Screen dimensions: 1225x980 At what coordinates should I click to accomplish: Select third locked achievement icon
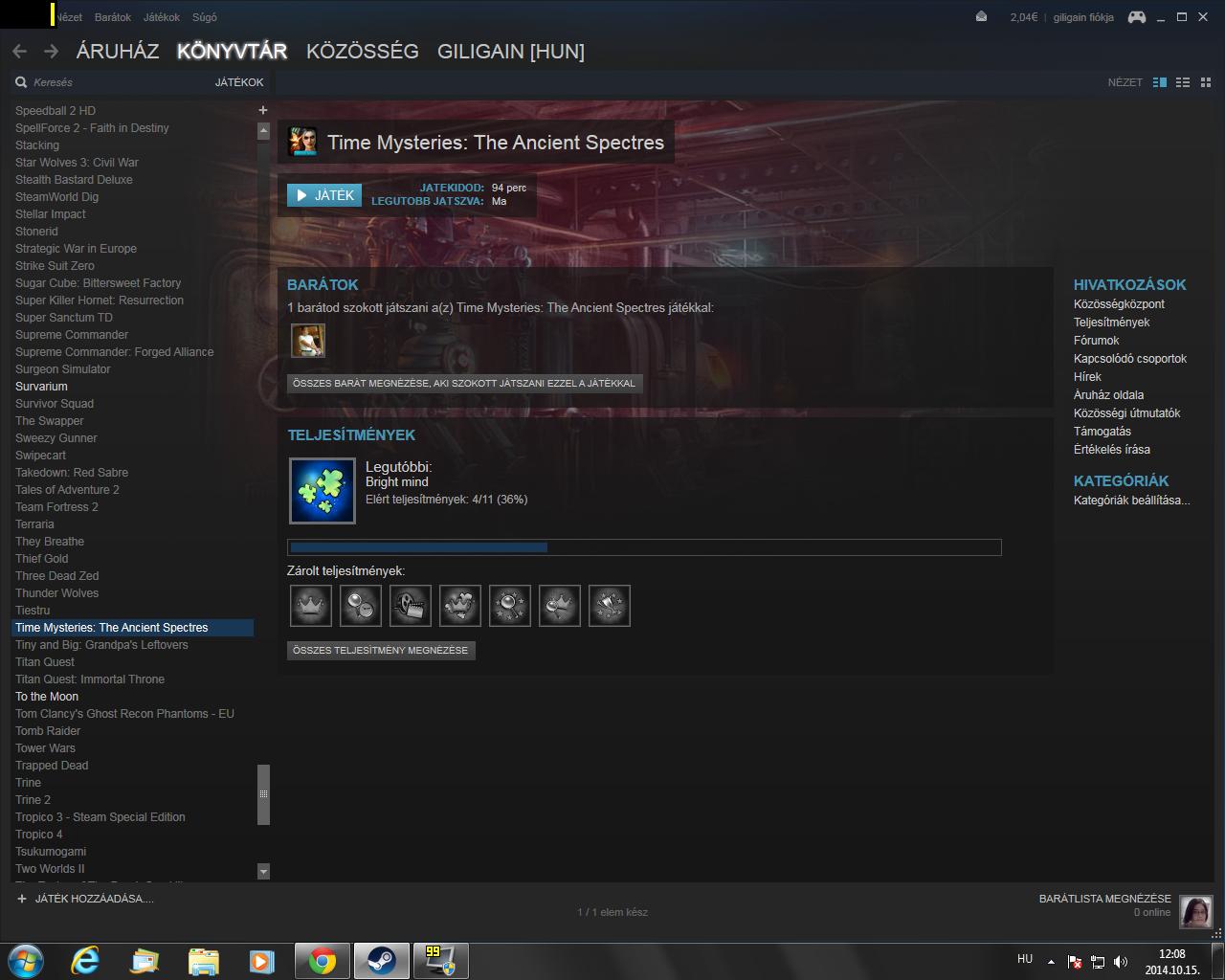pos(411,606)
